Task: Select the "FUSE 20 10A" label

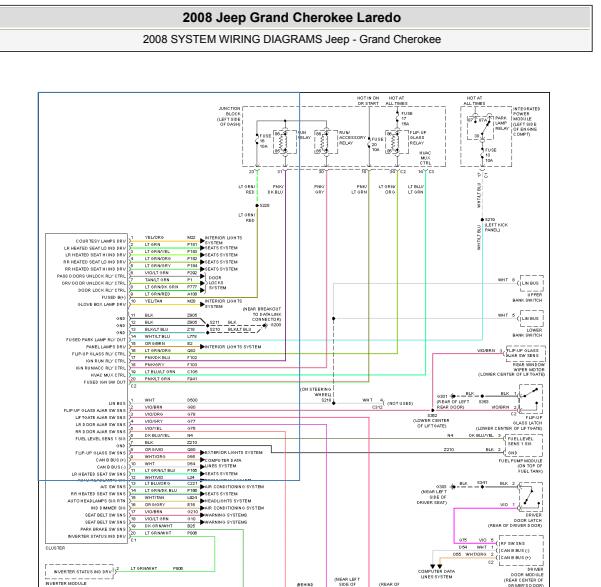Action: (377, 144)
